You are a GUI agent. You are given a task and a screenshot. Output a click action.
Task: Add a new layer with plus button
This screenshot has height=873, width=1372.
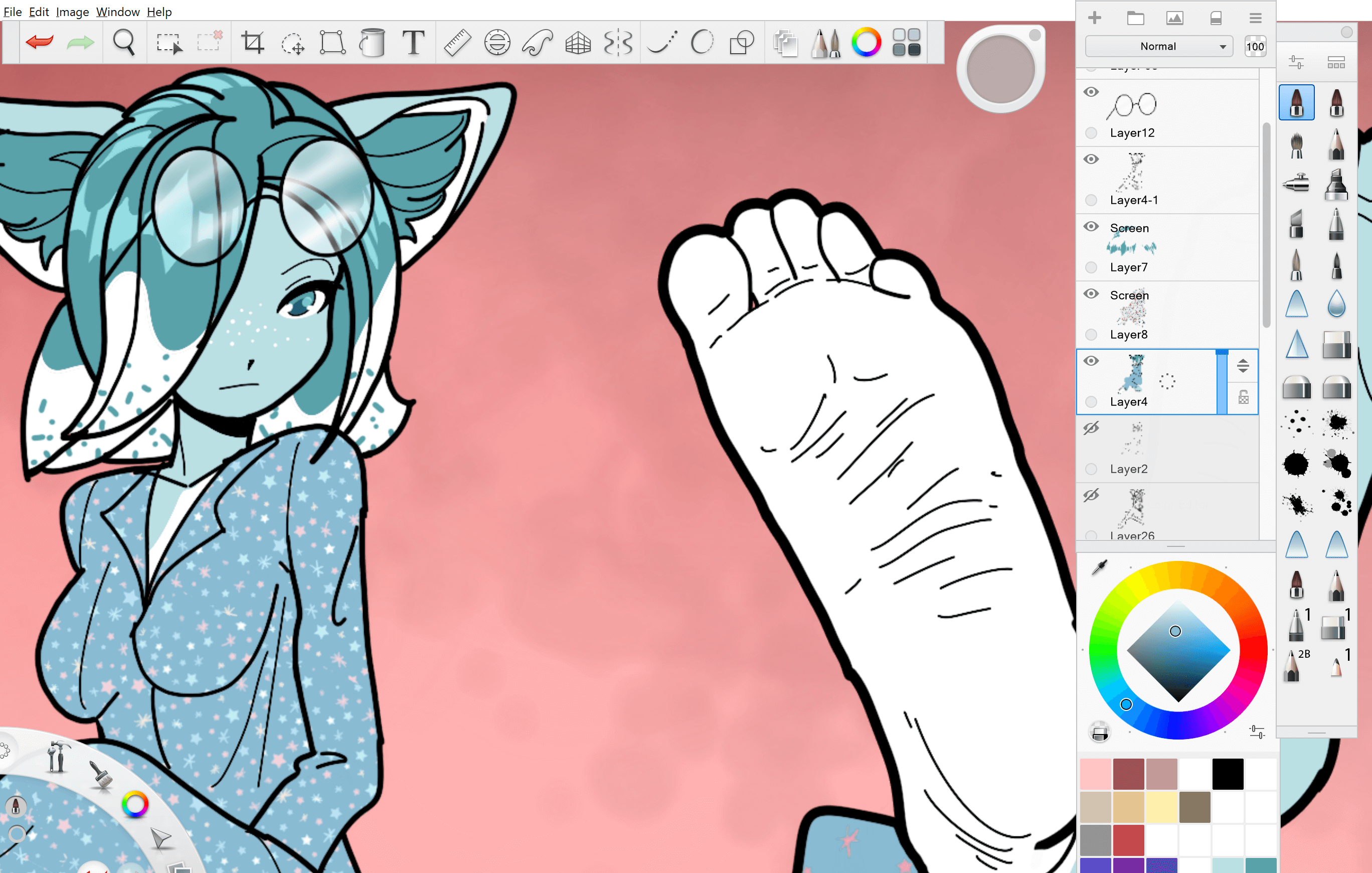tap(1094, 18)
